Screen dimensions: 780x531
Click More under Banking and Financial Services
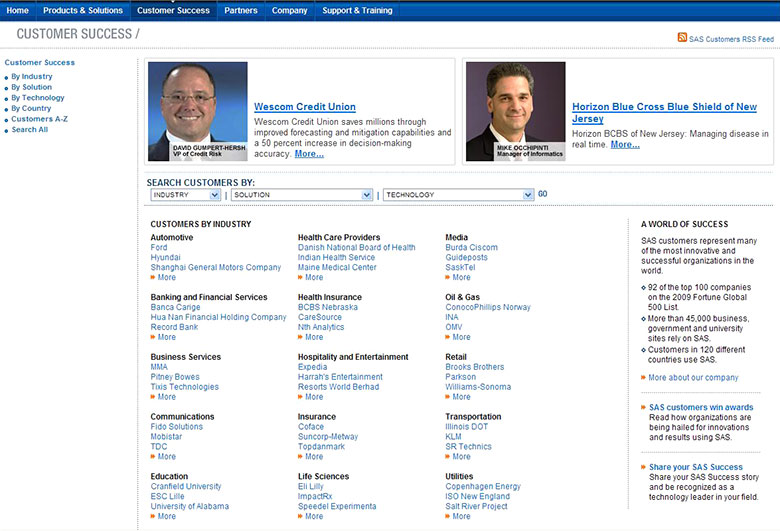point(166,337)
